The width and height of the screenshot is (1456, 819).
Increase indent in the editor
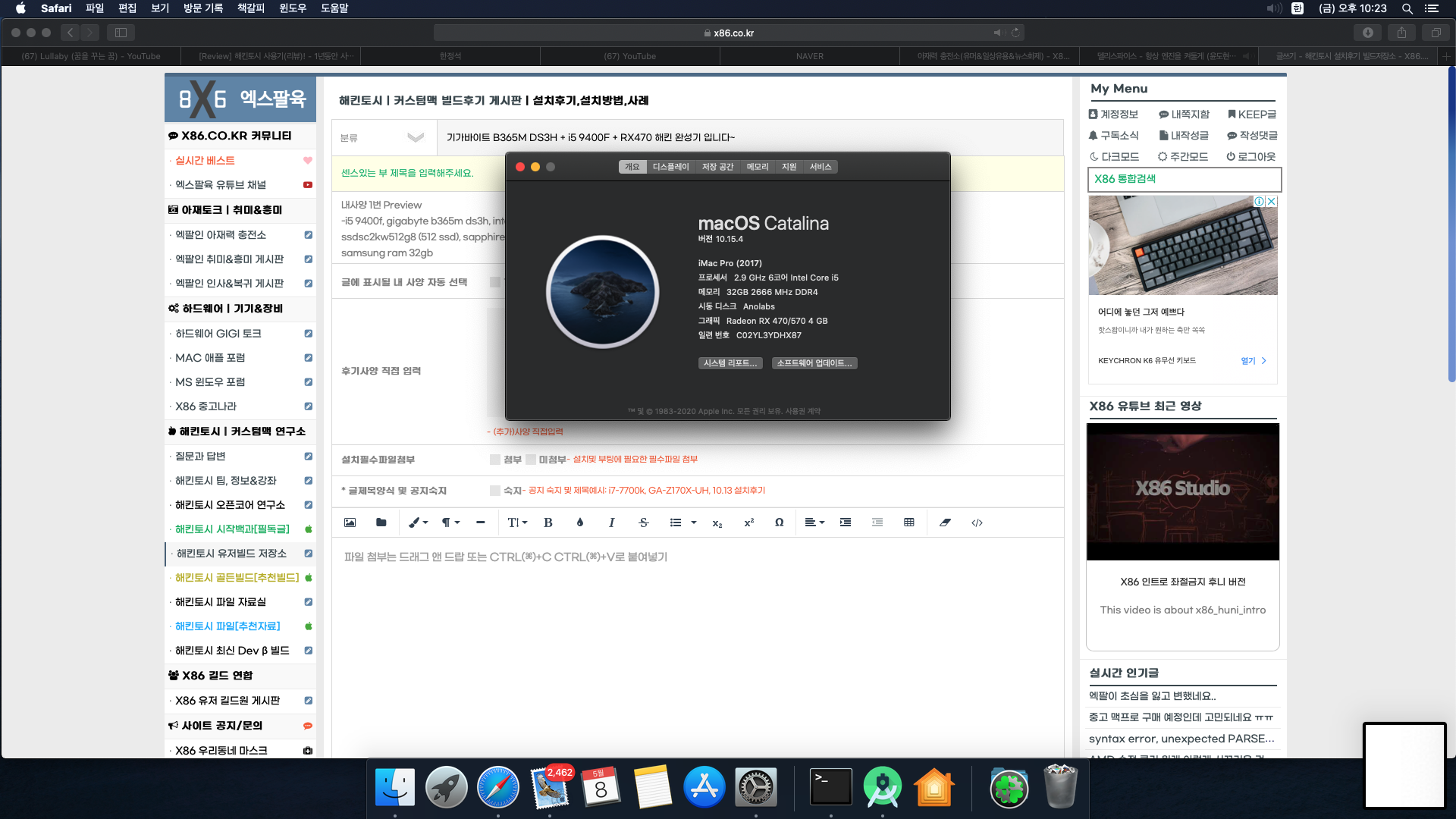pos(846,522)
